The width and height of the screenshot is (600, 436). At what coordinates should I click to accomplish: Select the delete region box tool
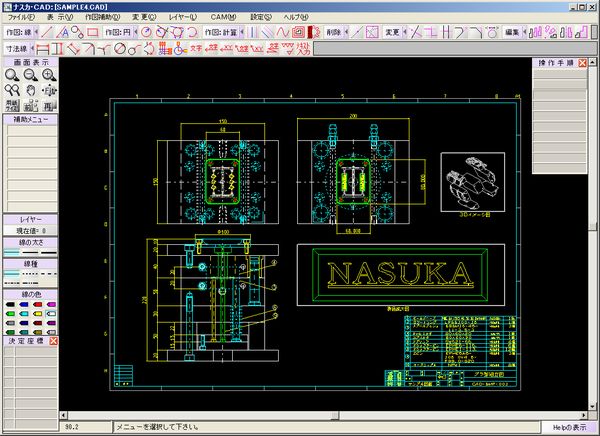pyautogui.click(x=372, y=32)
